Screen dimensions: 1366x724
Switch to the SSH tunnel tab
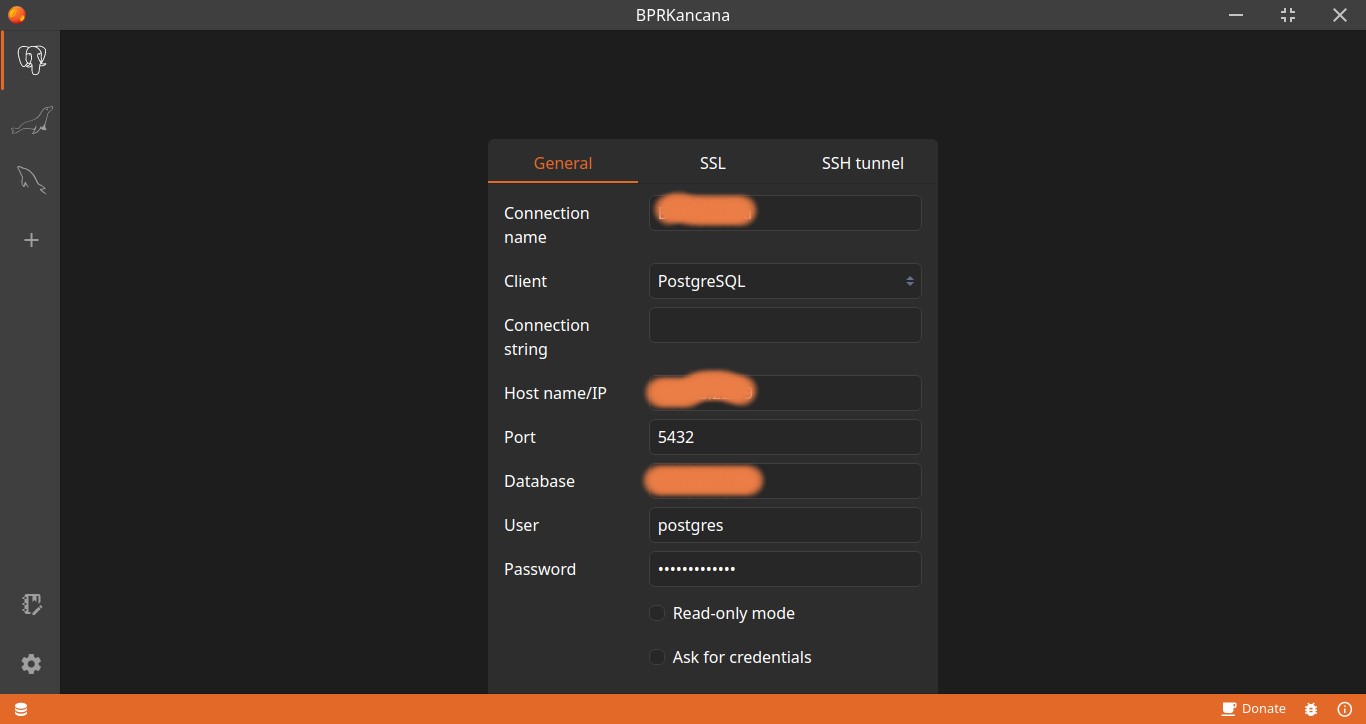862,162
